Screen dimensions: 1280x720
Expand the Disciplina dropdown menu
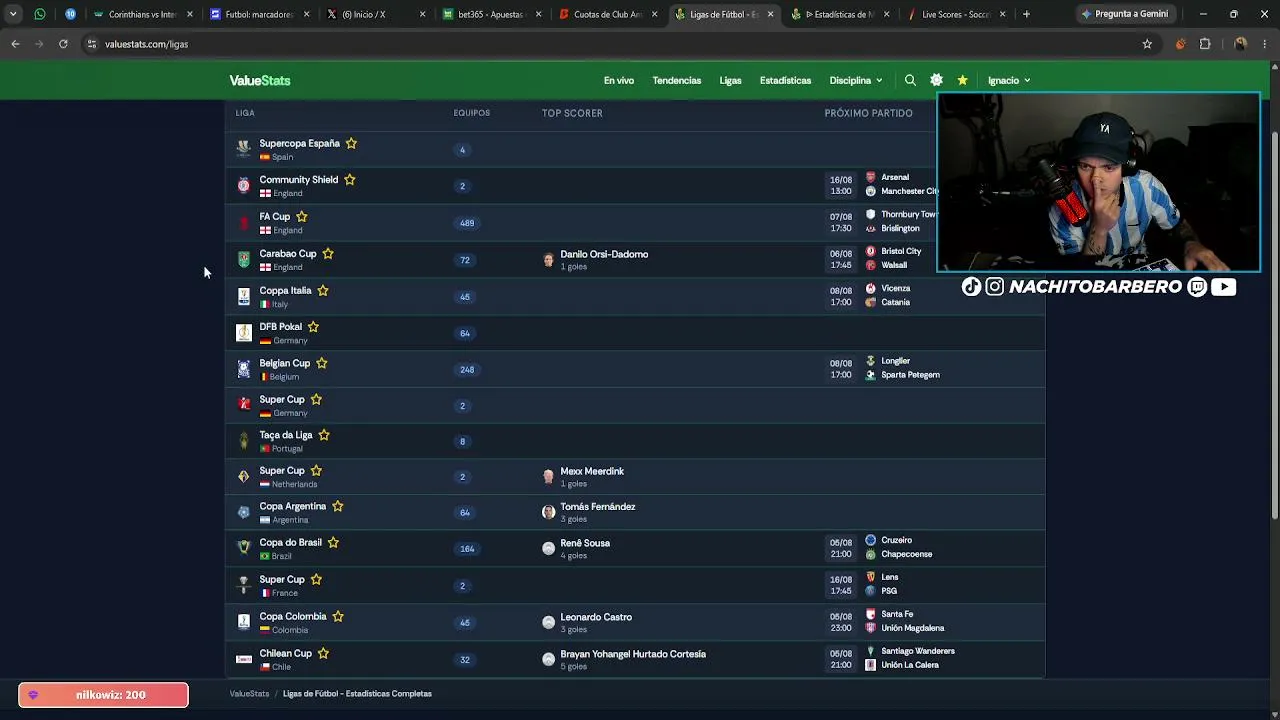click(x=856, y=80)
